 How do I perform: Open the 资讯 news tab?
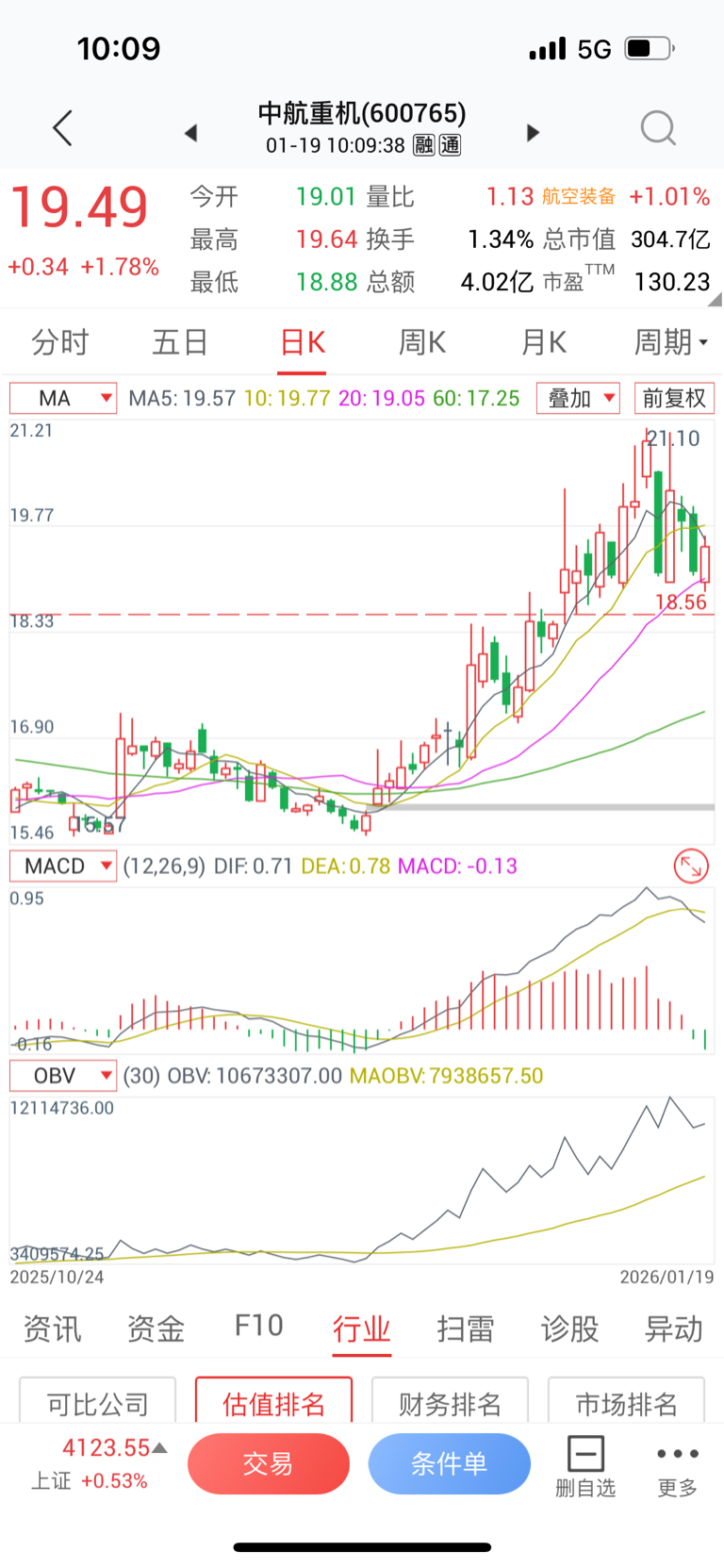tap(52, 1329)
